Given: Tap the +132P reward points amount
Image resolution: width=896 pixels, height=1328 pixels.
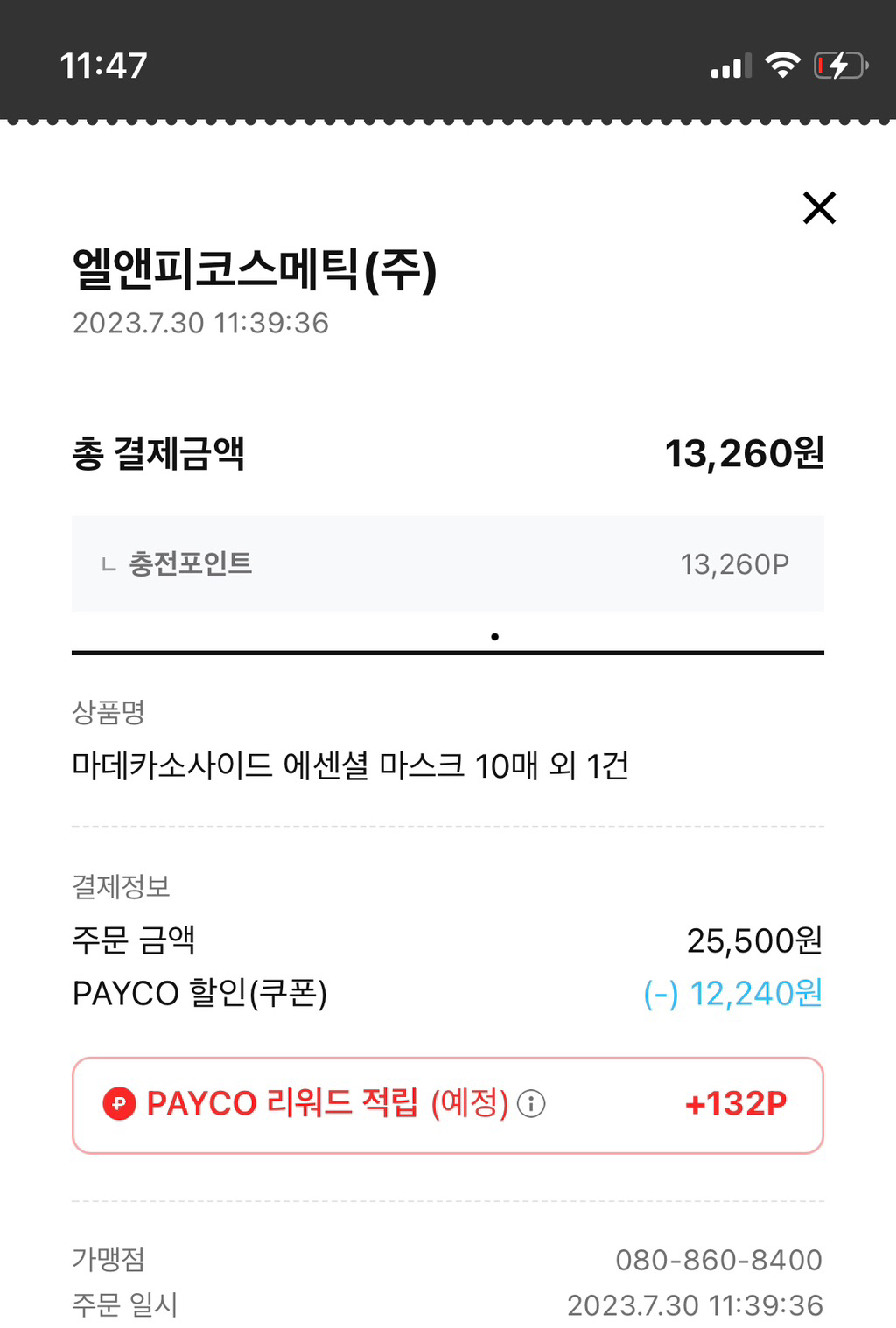Looking at the screenshot, I should [736, 1103].
